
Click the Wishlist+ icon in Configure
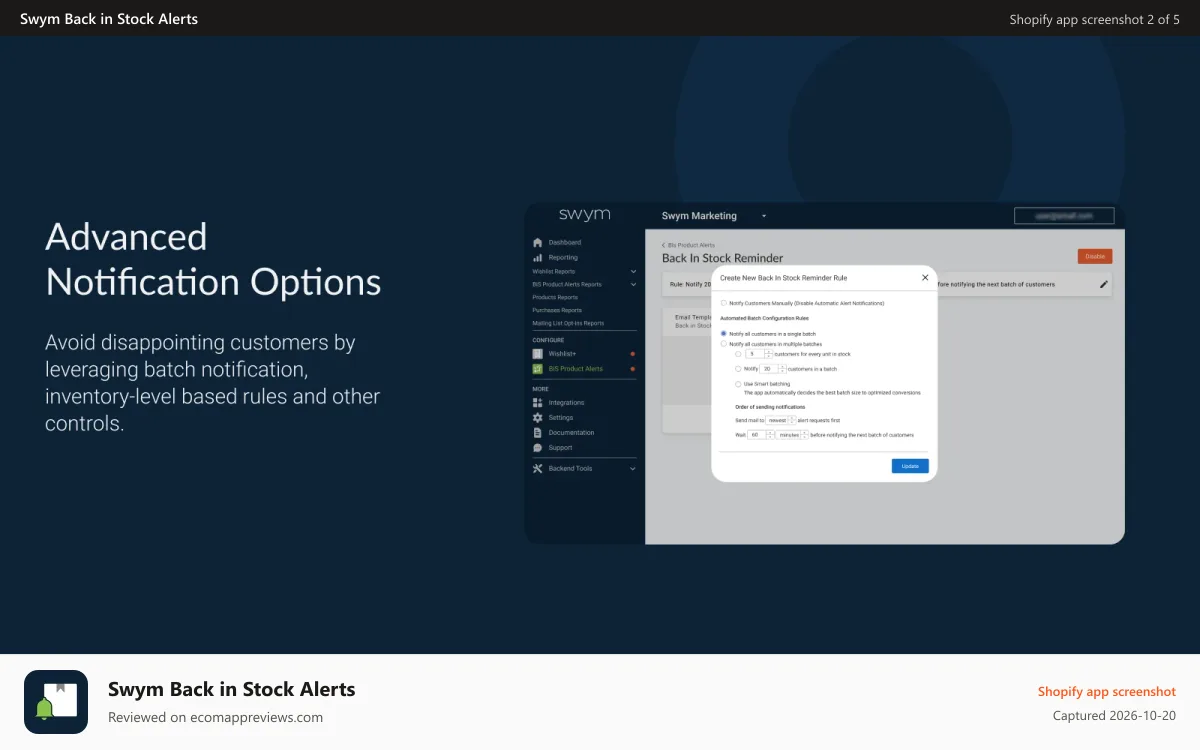pos(537,354)
